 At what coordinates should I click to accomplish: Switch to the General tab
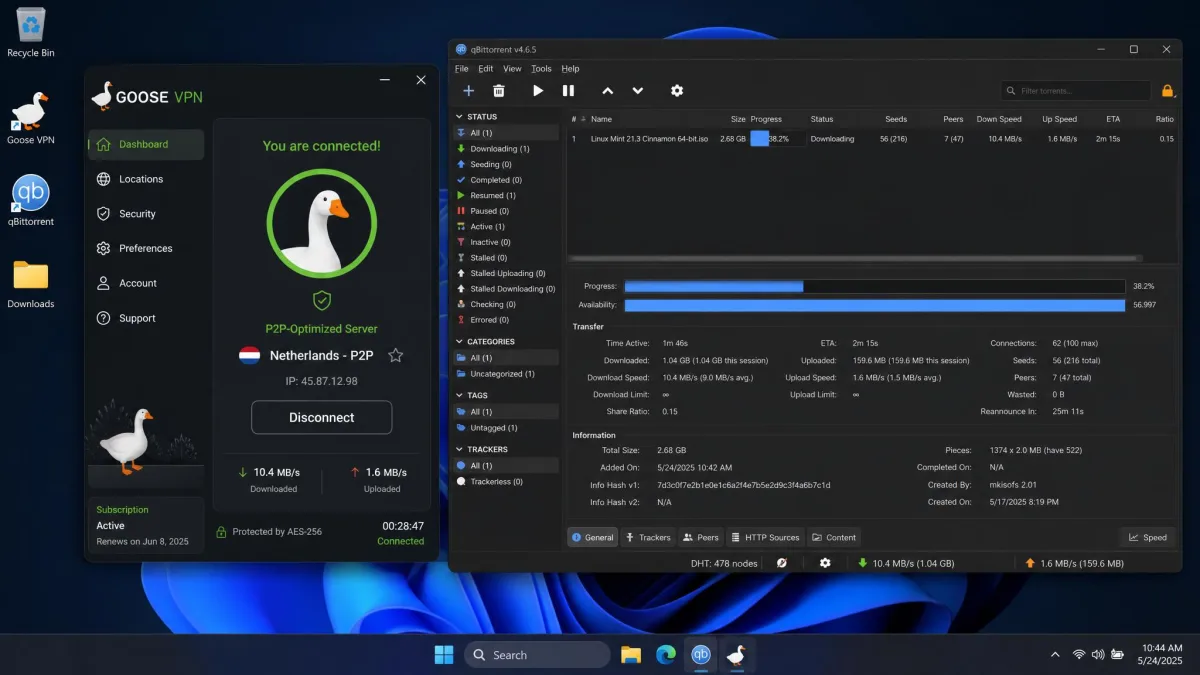(x=593, y=537)
